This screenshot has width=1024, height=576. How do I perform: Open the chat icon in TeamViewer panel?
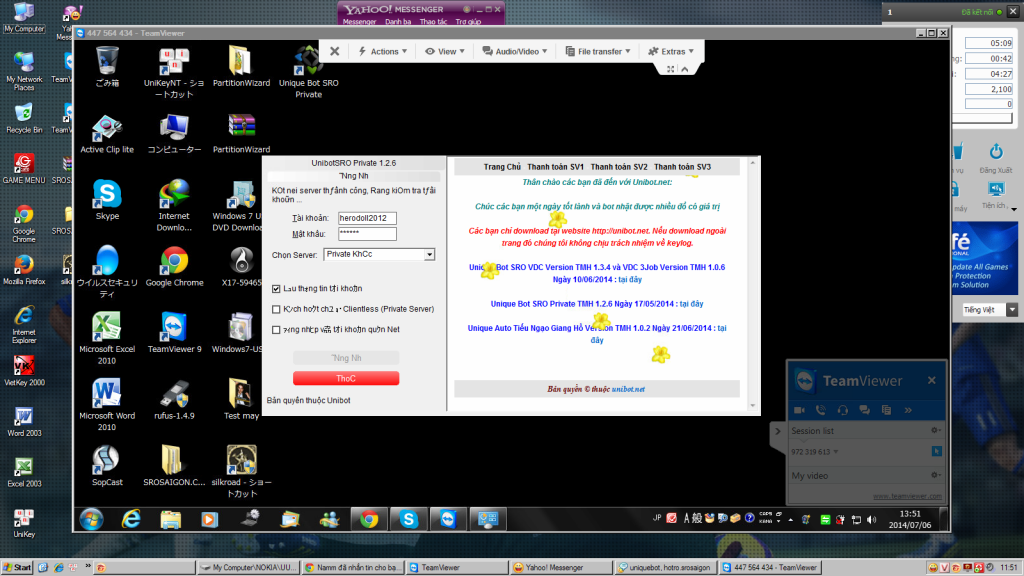click(x=865, y=410)
